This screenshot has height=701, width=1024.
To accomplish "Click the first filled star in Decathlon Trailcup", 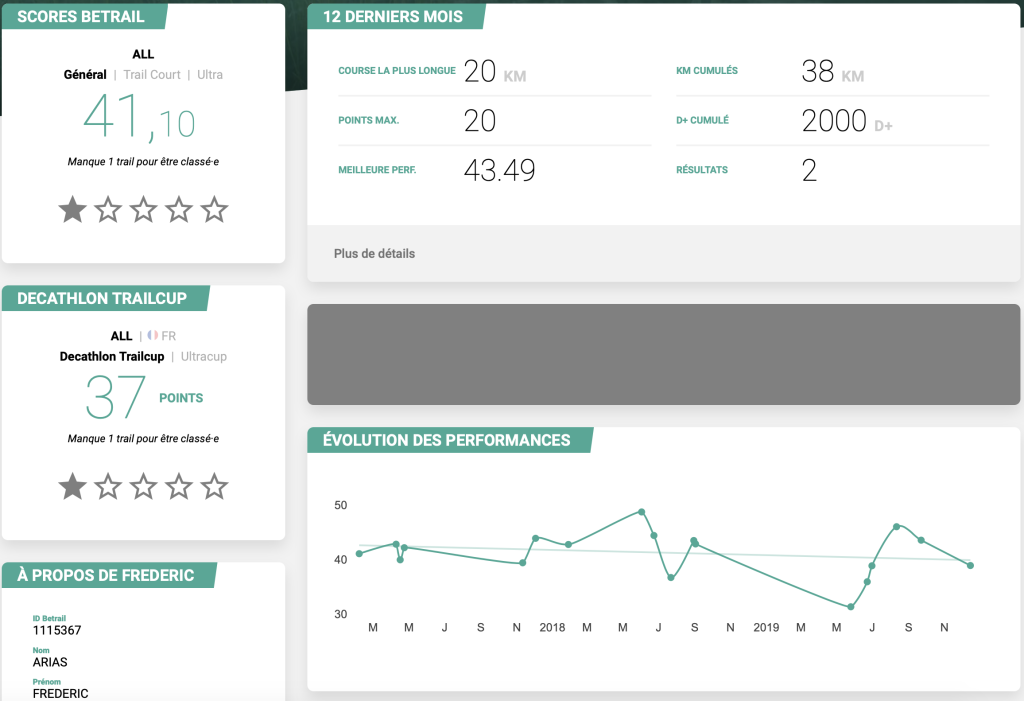I will [72, 487].
